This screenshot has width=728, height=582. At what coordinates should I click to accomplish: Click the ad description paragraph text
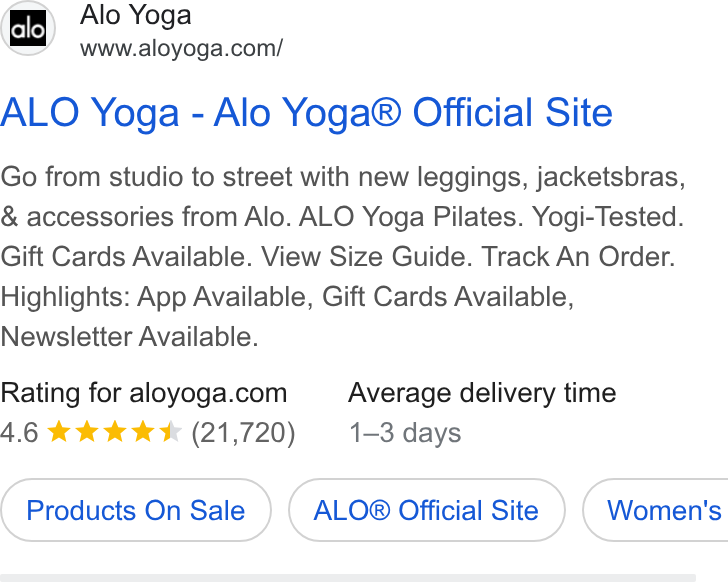pos(343,257)
